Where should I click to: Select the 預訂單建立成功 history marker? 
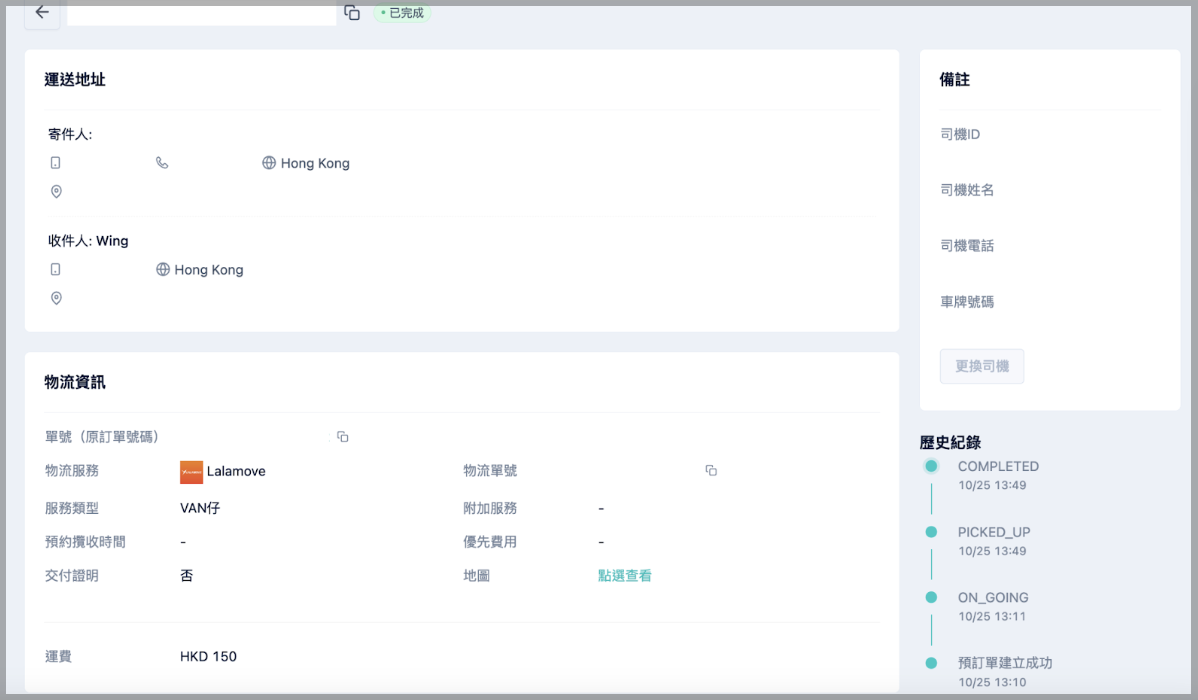(x=931, y=663)
